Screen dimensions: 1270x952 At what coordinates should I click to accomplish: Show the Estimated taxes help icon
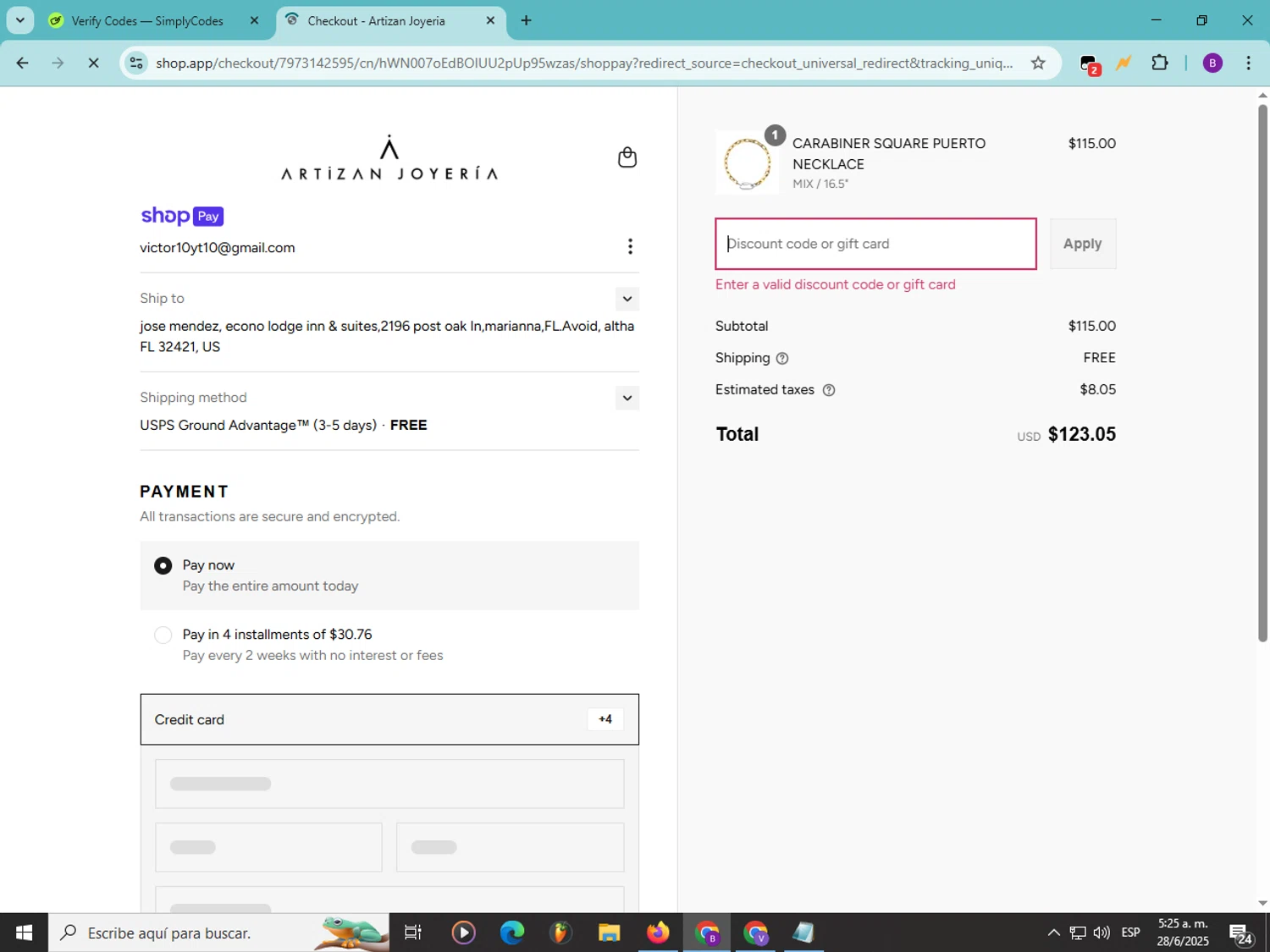pyautogui.click(x=829, y=390)
